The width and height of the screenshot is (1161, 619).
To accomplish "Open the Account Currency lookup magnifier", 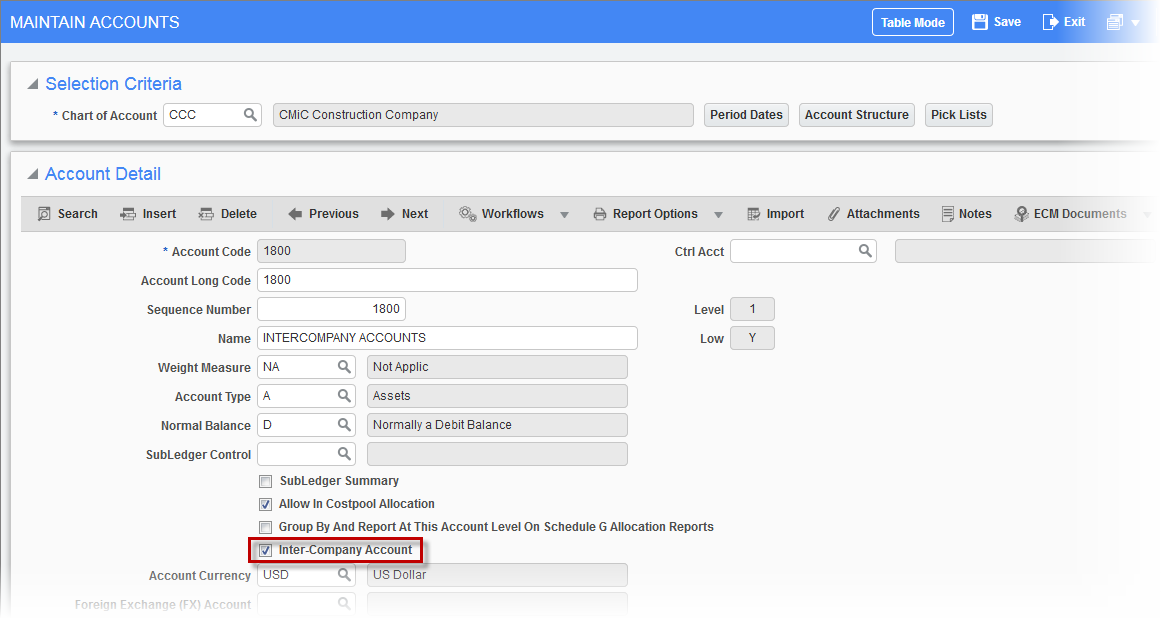I will [x=344, y=574].
